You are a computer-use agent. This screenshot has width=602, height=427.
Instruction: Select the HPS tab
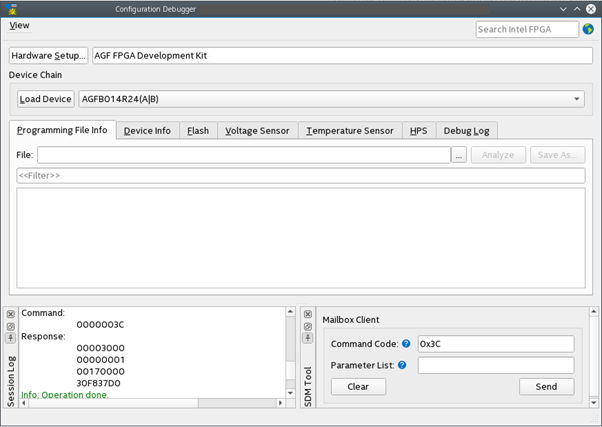(x=418, y=131)
